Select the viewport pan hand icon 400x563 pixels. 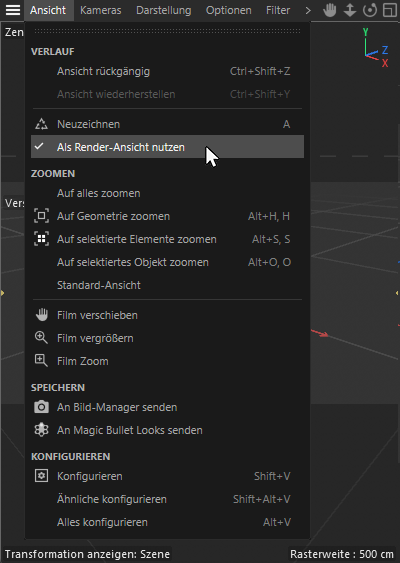click(x=329, y=10)
